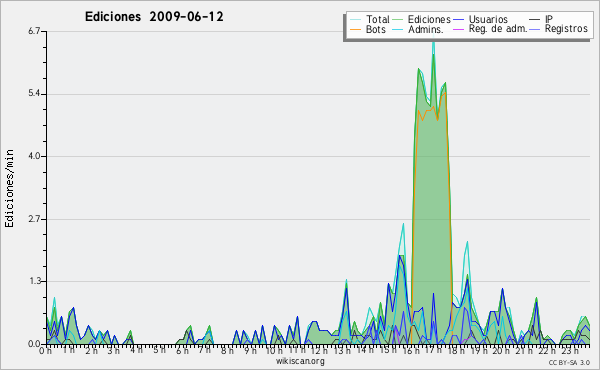Screen dimensions: 600x370
Task: Click the '23 h' x-axis label
Action: click(570, 351)
